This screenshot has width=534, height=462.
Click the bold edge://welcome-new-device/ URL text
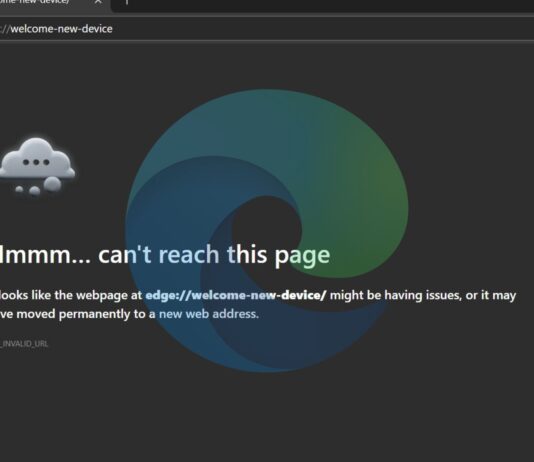pyautogui.click(x=236, y=295)
